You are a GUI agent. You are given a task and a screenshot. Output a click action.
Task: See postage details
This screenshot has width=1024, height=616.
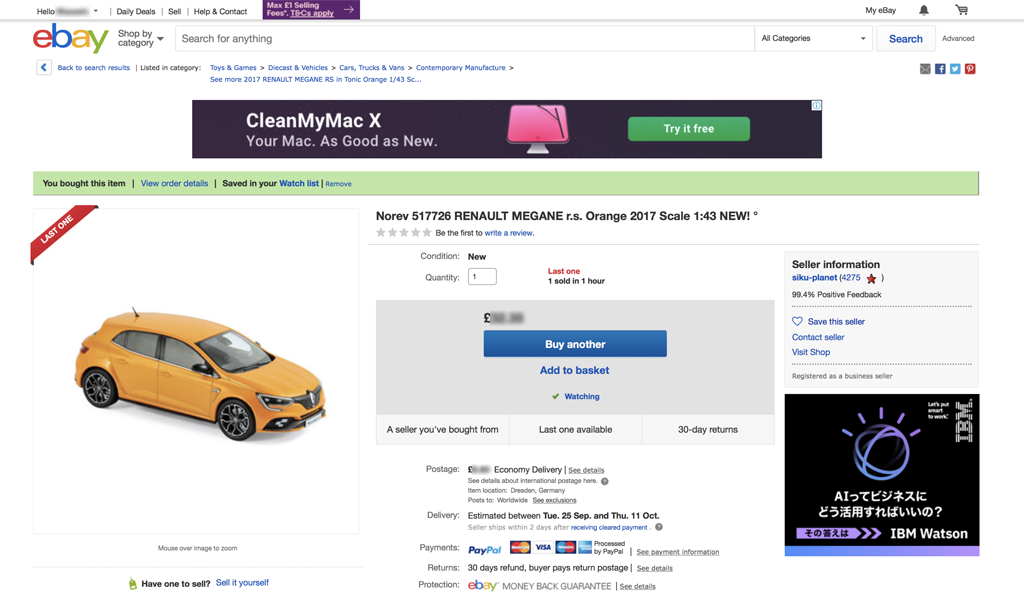pyautogui.click(x=586, y=470)
